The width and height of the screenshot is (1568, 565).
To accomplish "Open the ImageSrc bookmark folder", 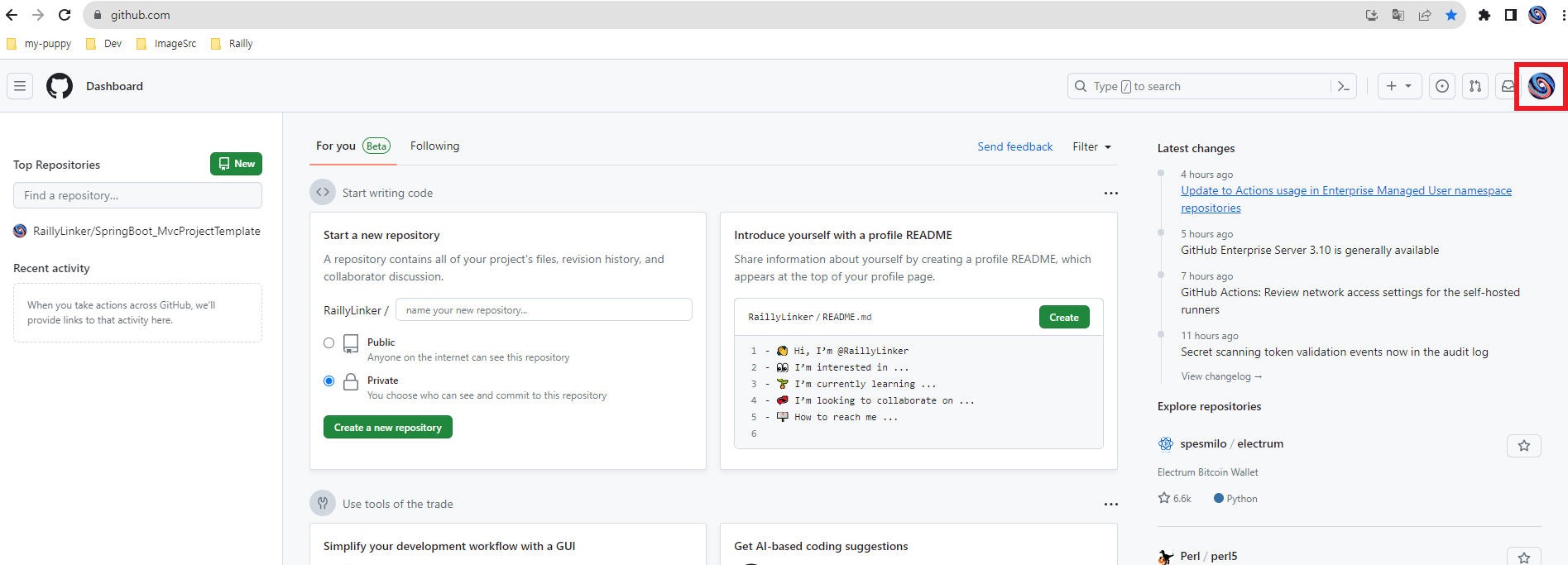I will coord(166,44).
